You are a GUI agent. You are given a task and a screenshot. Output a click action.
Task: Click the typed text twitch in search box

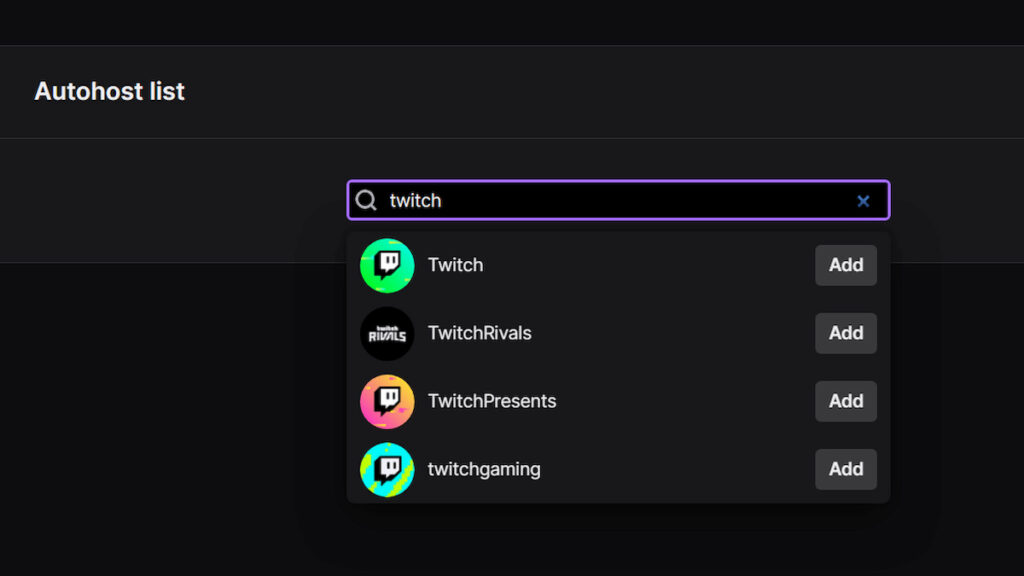point(417,200)
